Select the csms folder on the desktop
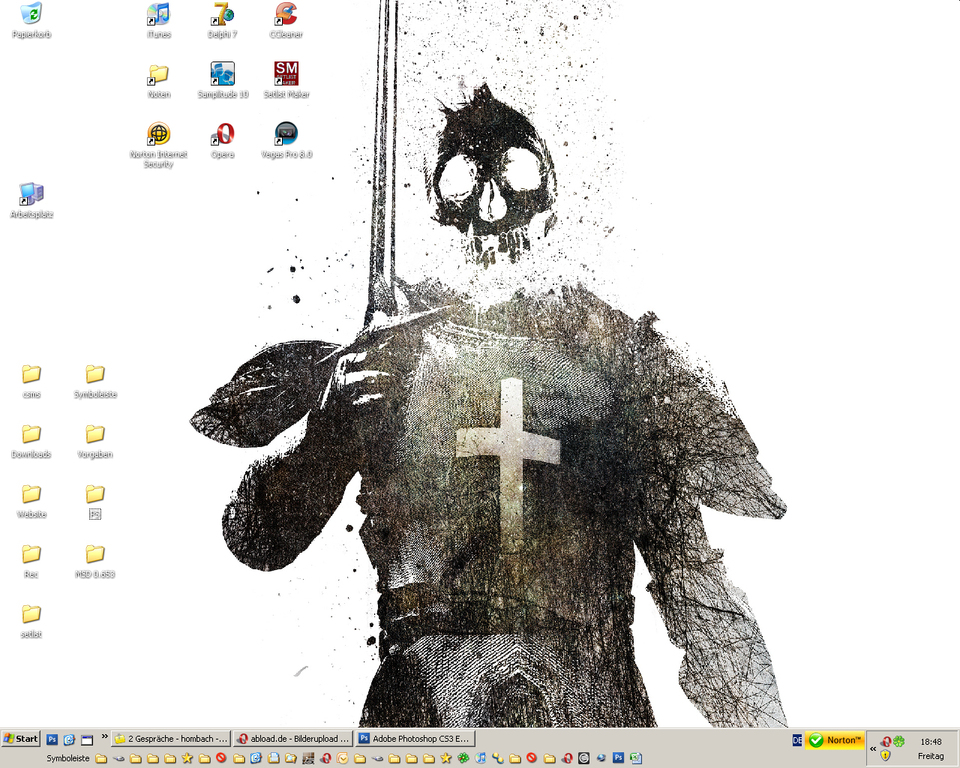Image resolution: width=960 pixels, height=768 pixels. [31, 380]
